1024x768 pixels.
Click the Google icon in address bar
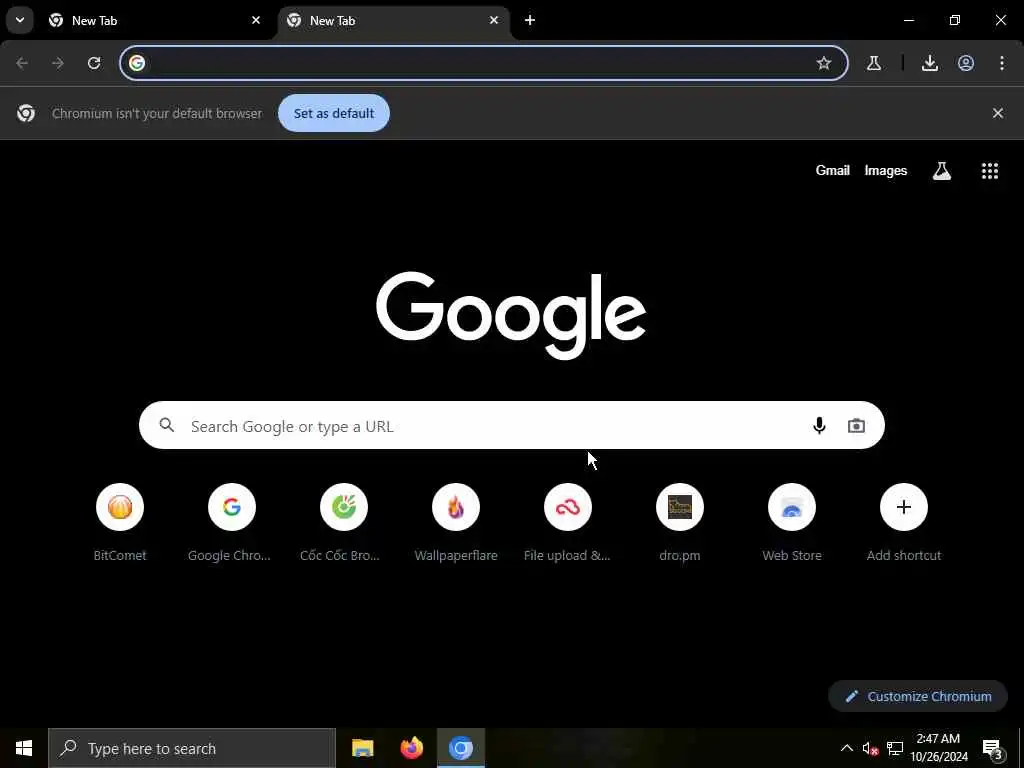pos(136,63)
